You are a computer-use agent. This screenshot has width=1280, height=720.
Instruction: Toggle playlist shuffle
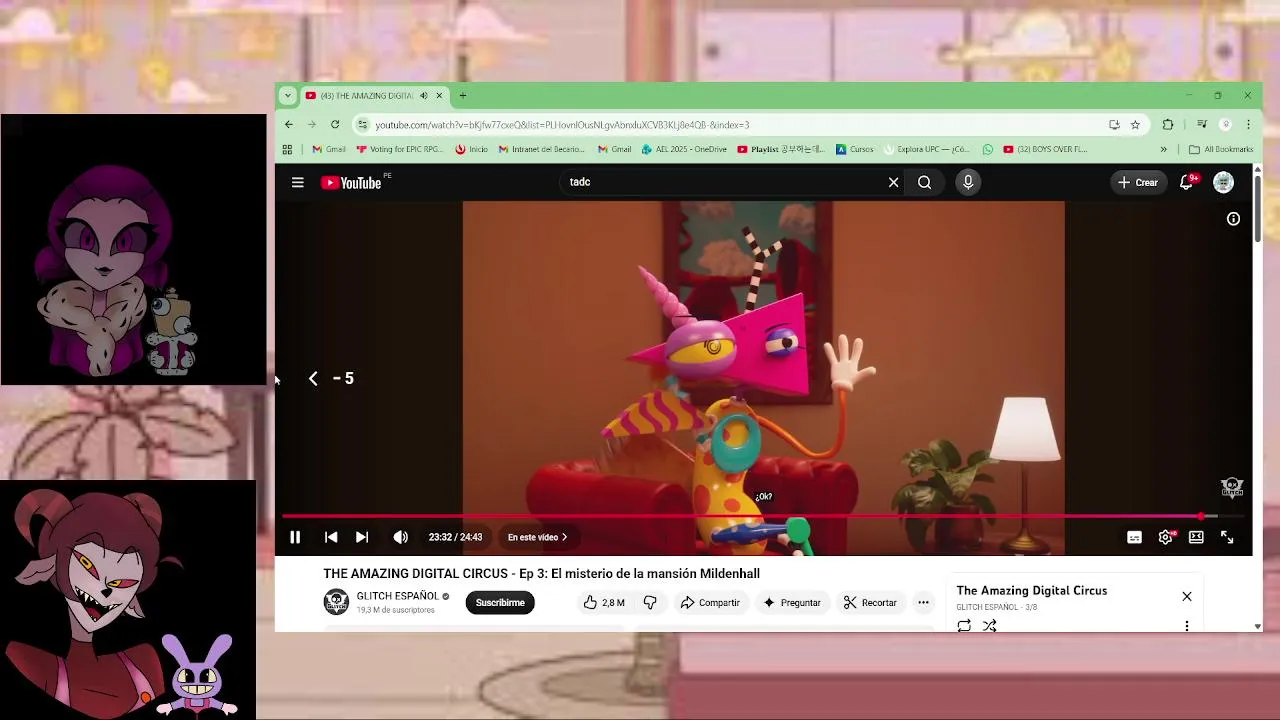point(989,626)
